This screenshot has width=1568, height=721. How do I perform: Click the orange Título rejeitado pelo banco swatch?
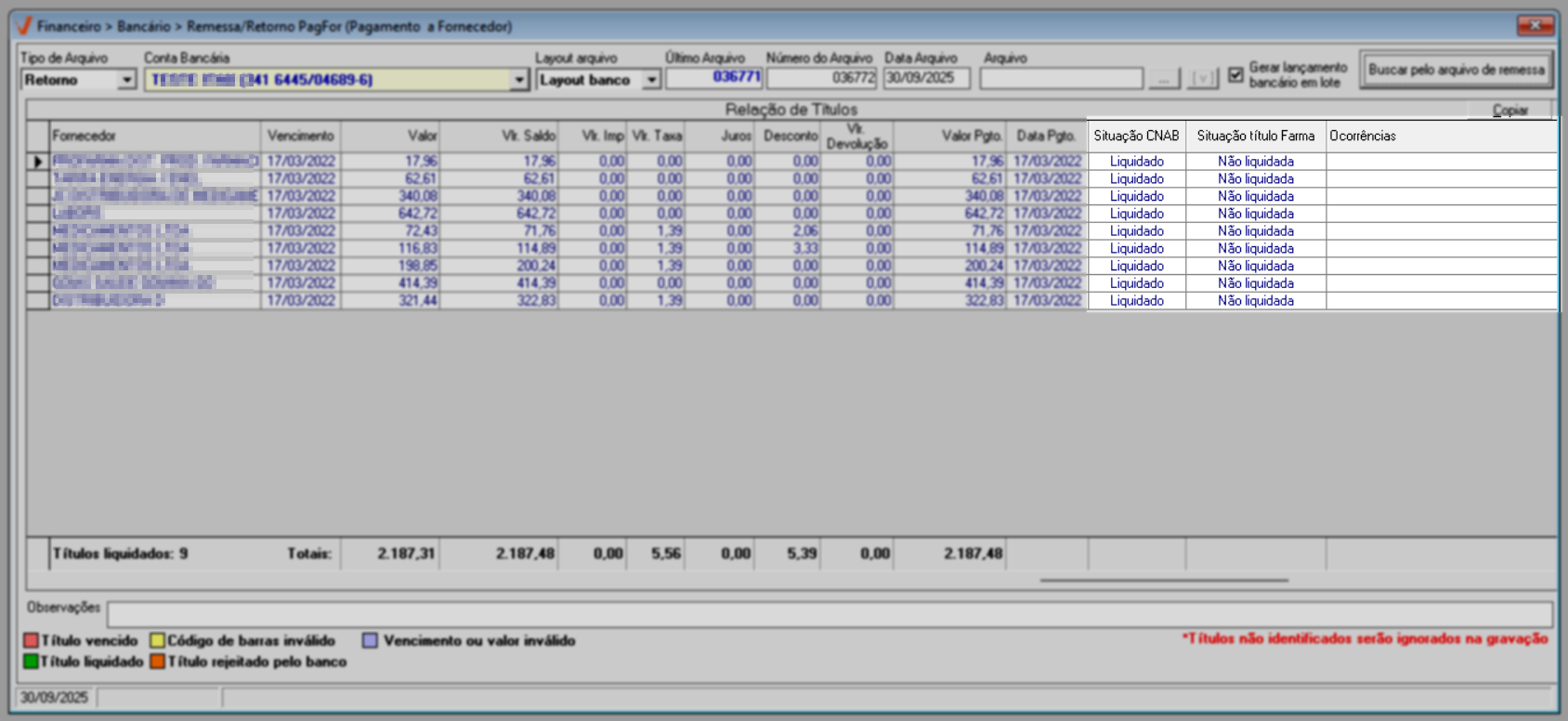[157, 662]
